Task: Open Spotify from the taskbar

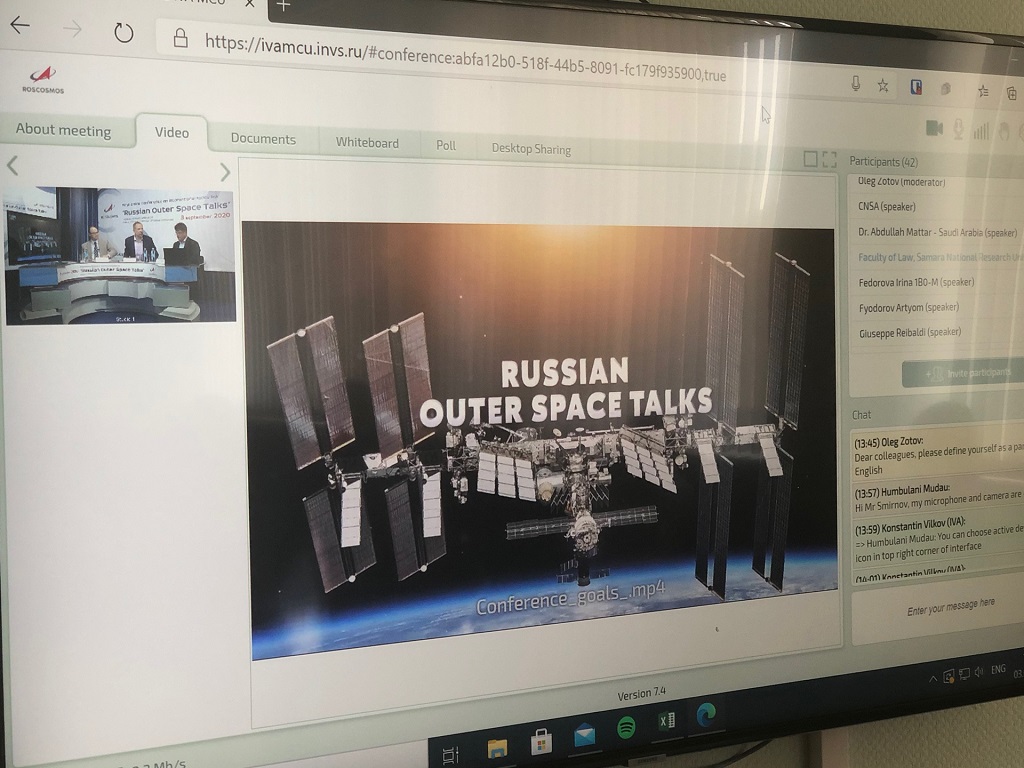Action: pos(626,727)
